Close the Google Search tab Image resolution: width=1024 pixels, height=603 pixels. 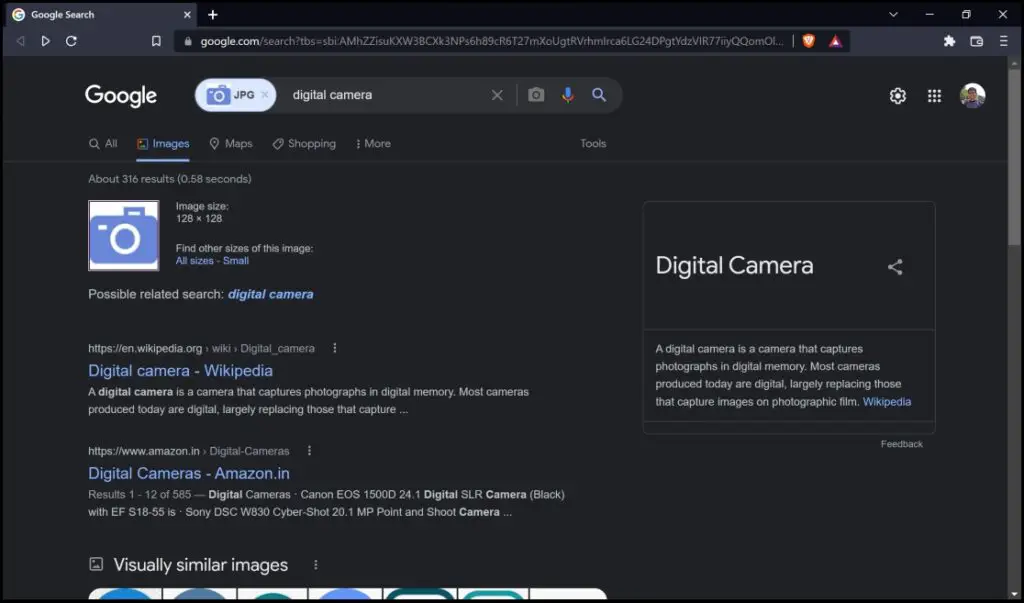click(187, 14)
